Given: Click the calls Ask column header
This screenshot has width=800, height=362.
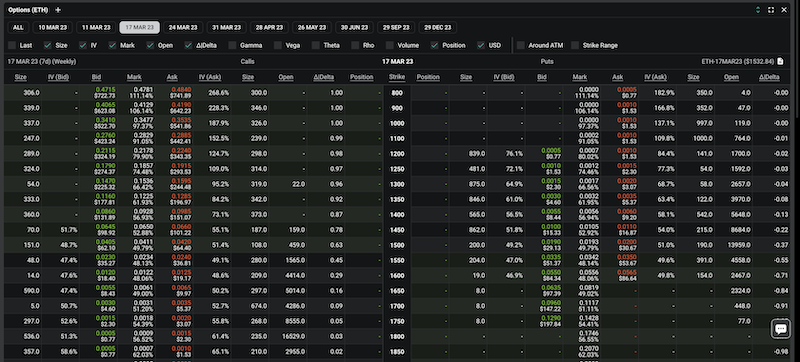Looking at the screenshot, I should (x=172, y=77).
